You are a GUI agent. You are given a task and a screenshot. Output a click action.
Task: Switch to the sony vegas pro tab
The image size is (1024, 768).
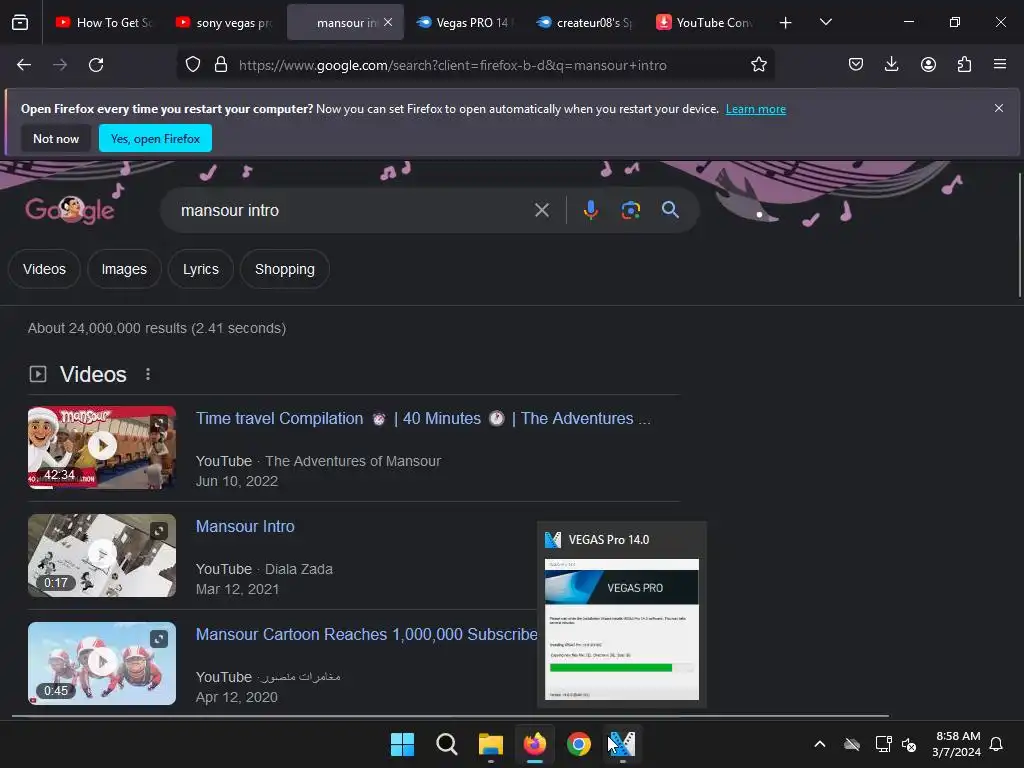[x=224, y=22]
